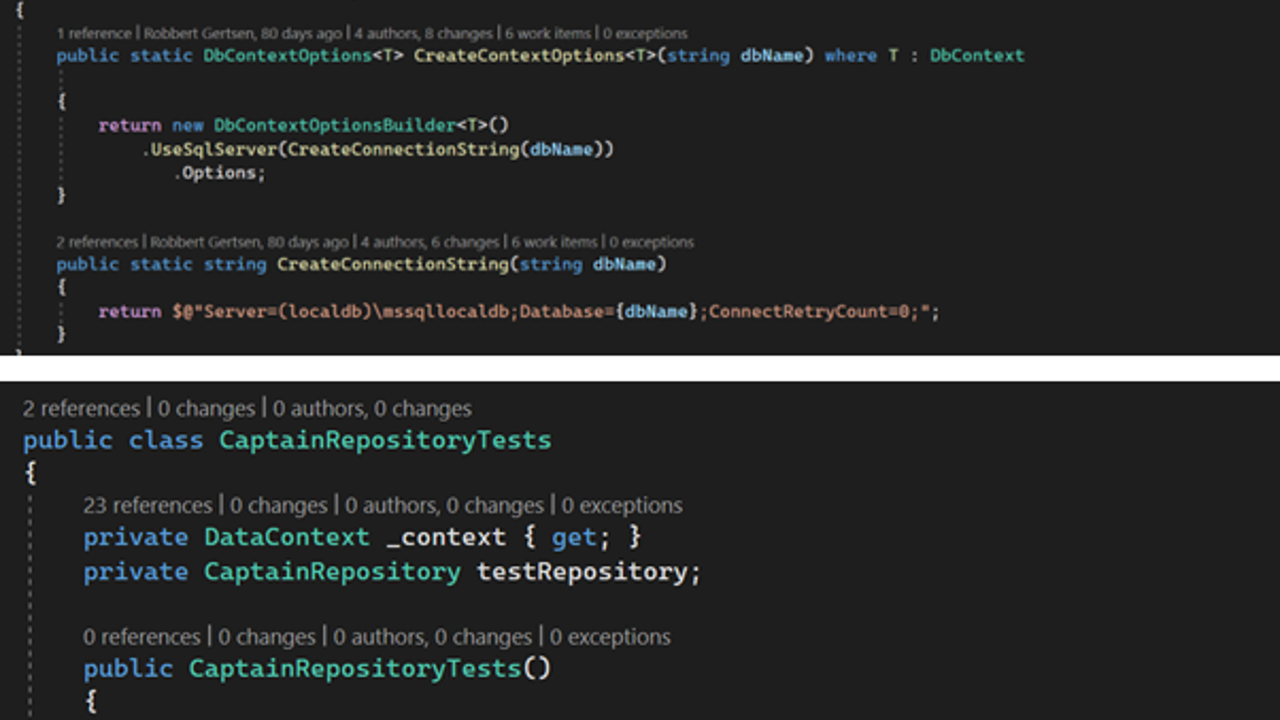Click '2 references' above CreateConnectionString method
The height and width of the screenshot is (720, 1280).
point(97,242)
